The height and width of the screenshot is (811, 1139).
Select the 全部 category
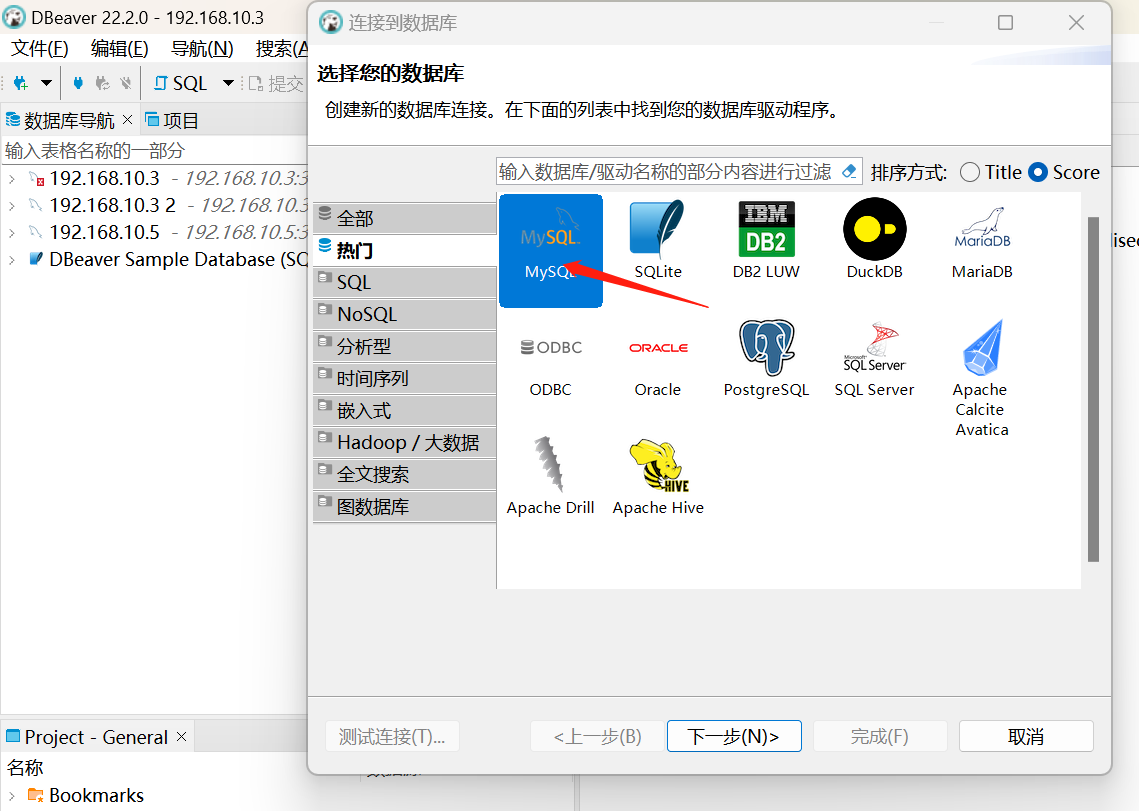(x=405, y=218)
